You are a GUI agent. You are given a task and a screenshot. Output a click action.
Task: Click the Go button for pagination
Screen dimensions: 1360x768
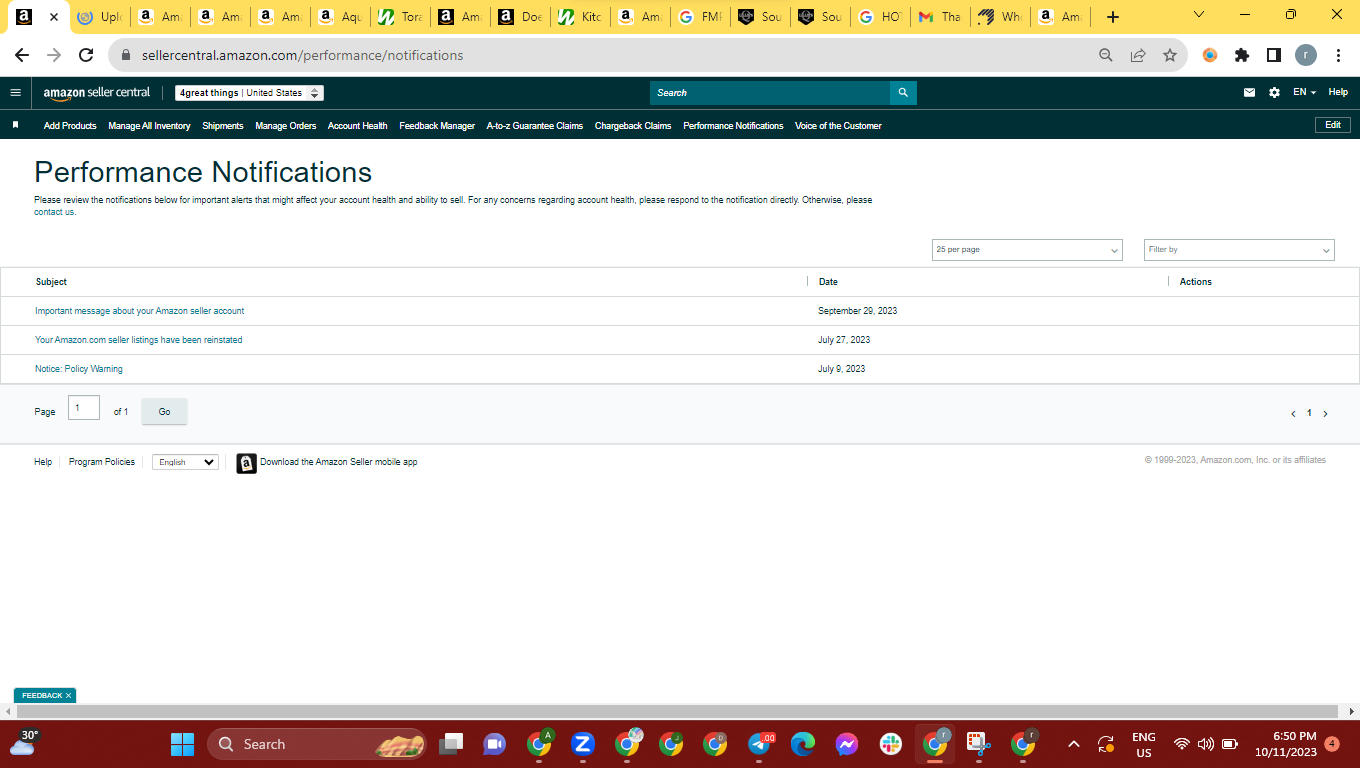[x=164, y=412]
